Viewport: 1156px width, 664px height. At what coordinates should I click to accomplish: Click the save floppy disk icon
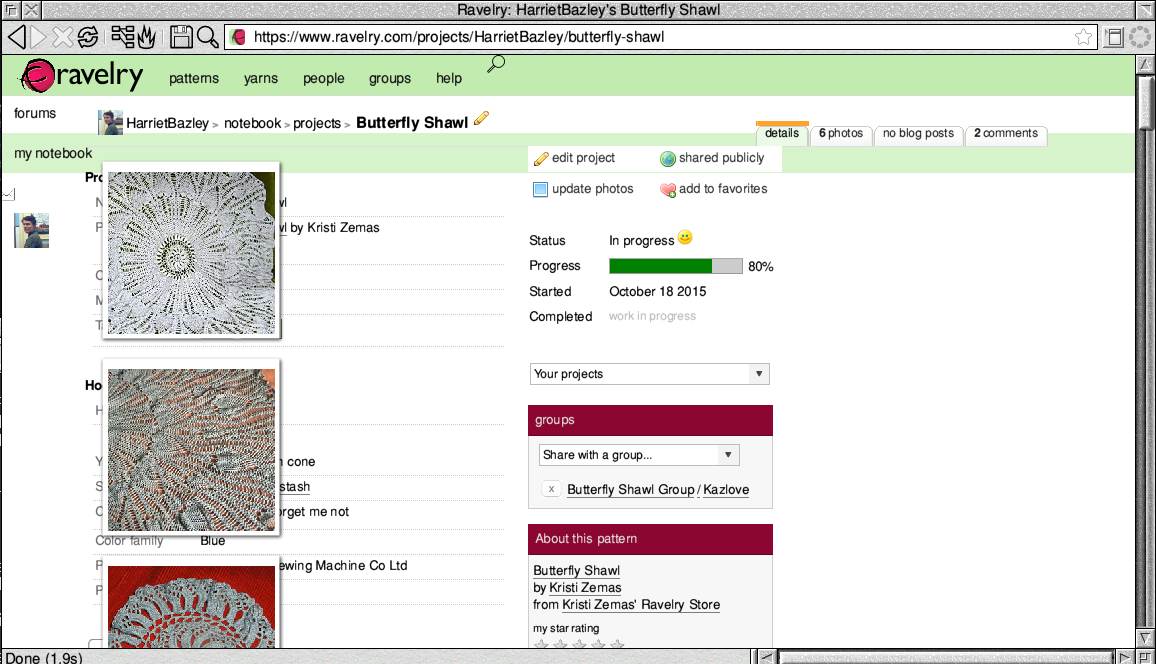[x=181, y=37]
